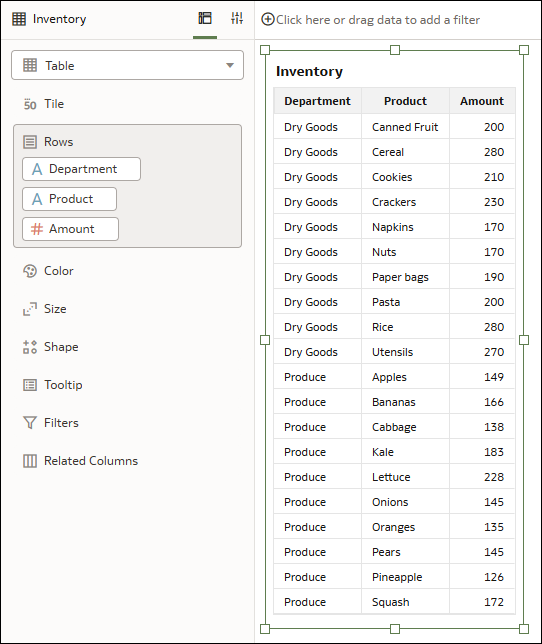
Task: Open the Properties sliders tab icon
Action: click(237, 18)
